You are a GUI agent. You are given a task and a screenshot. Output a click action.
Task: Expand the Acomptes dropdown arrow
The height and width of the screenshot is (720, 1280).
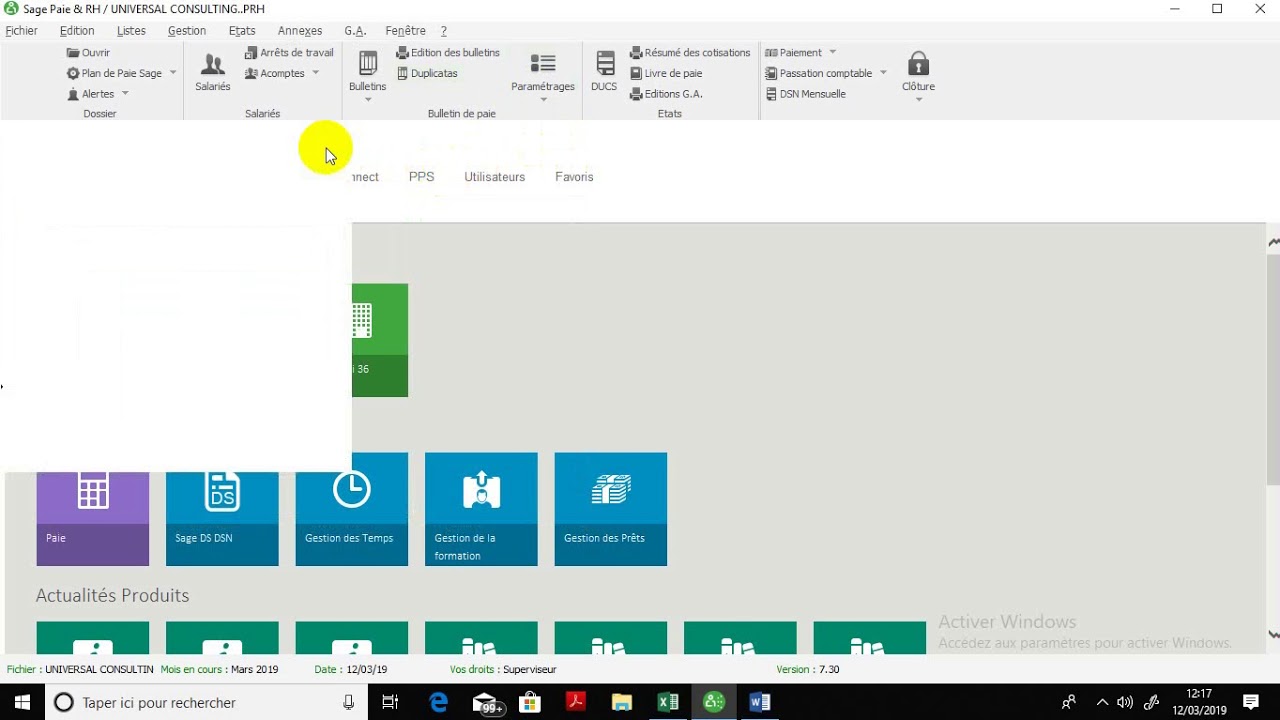315,72
